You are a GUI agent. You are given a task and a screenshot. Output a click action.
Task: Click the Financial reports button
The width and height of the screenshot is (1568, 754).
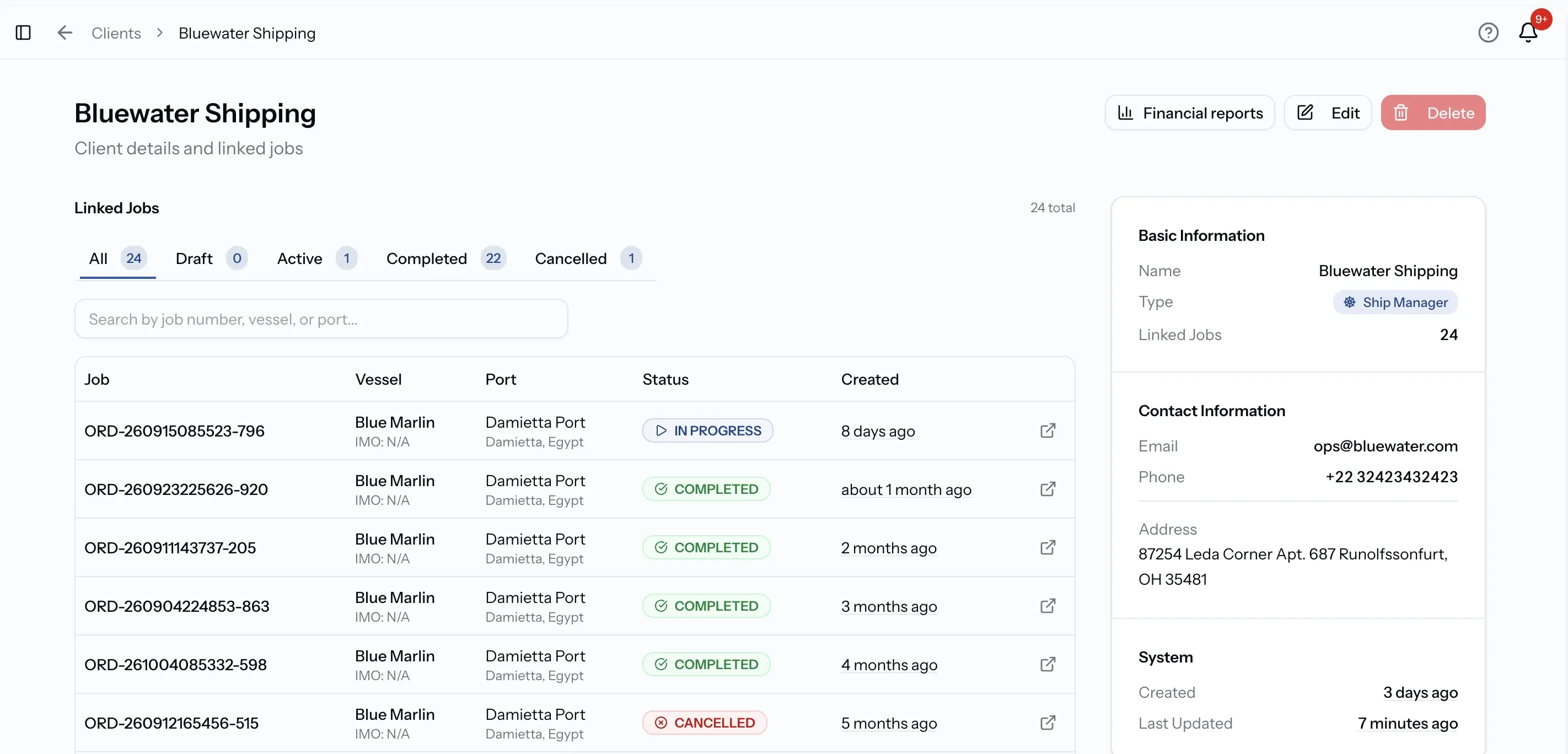pyautogui.click(x=1190, y=112)
